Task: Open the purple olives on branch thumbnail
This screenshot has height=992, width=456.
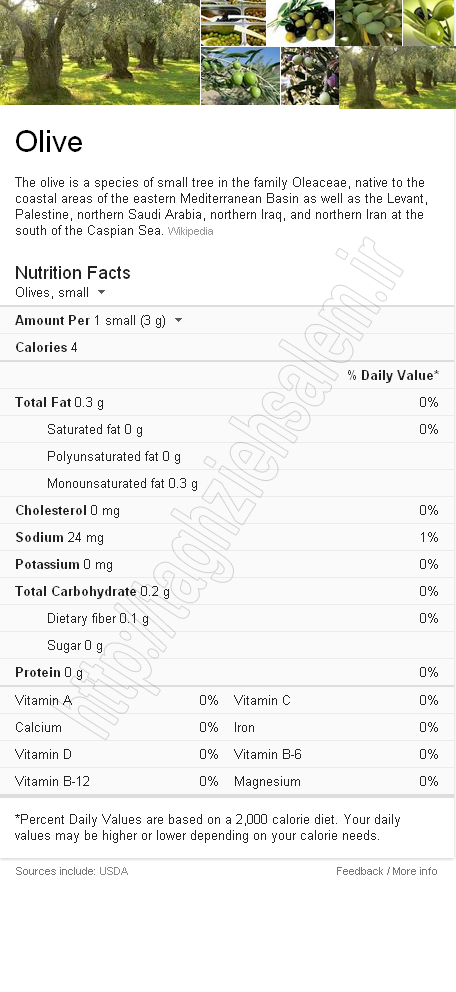Action: pyautogui.click(x=310, y=76)
